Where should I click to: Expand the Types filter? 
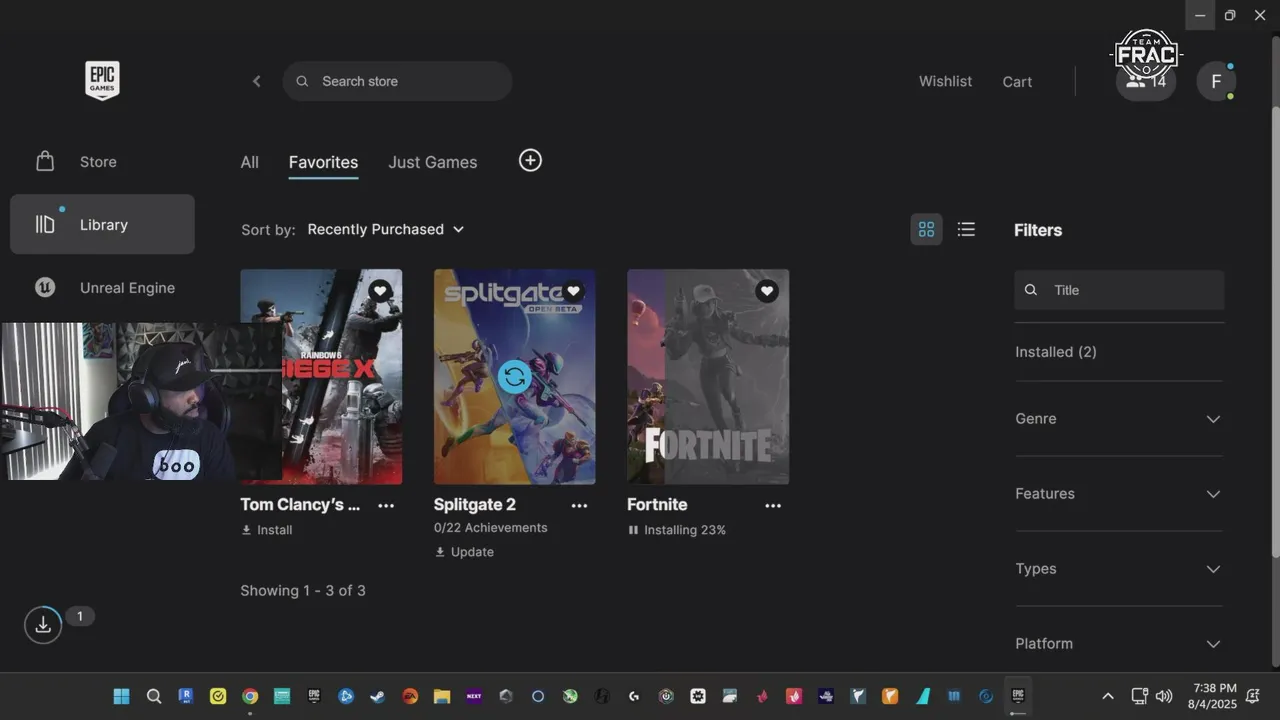(1119, 569)
